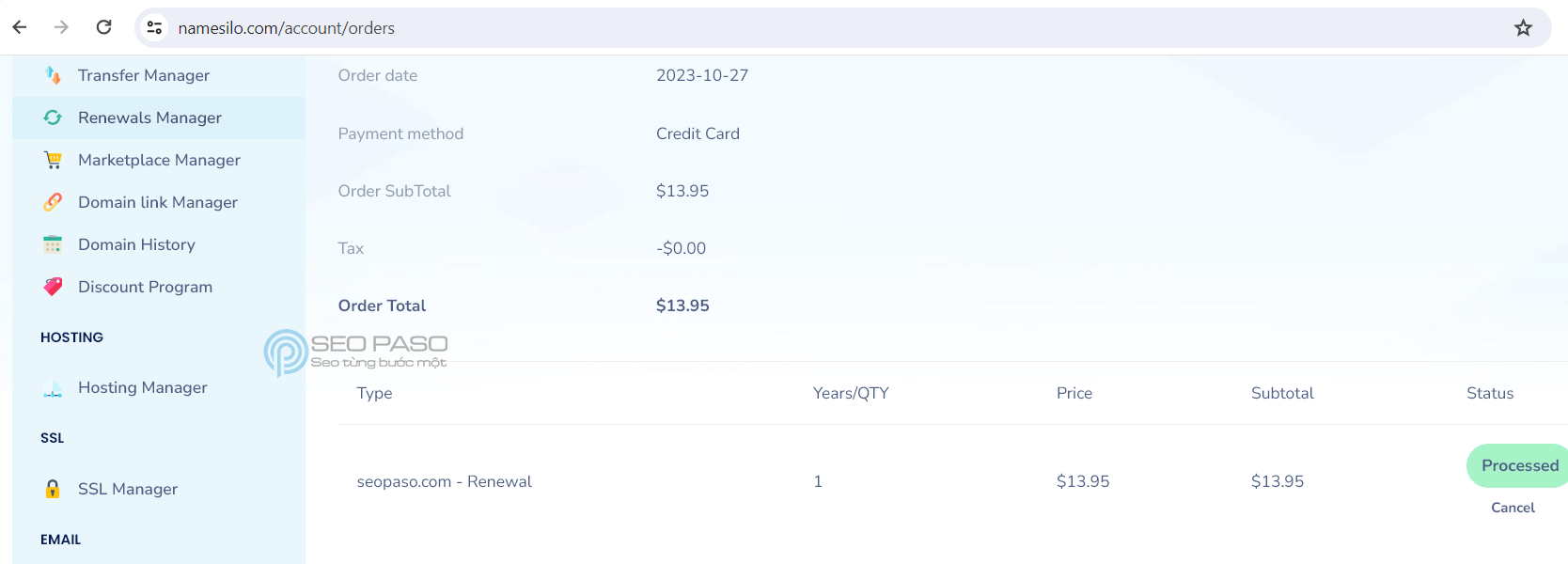Open Marketplace Manager menu entry
This screenshot has height=564, width=1568.
[159, 160]
